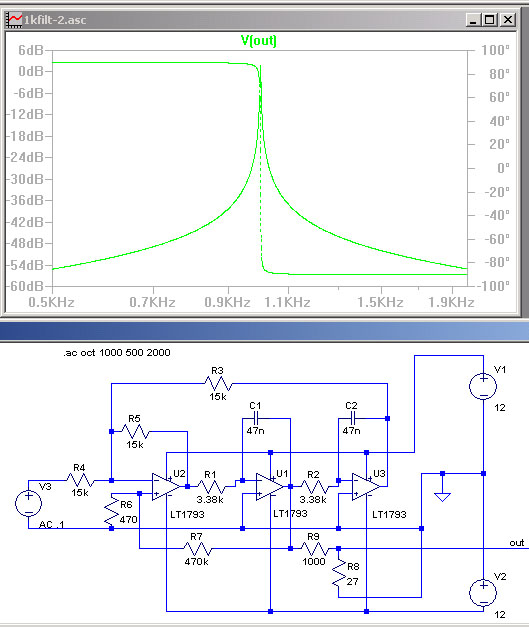The image size is (529, 627).
Task: Minimize the 1kfilt-2.asc plot window
Action: point(473,20)
